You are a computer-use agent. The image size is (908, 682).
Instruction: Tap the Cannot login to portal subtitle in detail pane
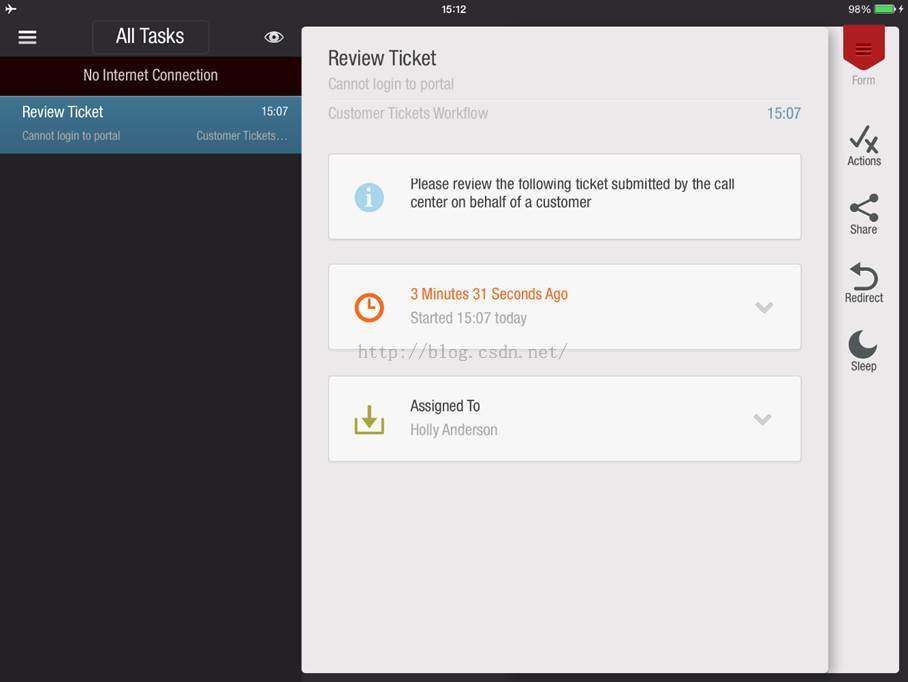coord(391,85)
